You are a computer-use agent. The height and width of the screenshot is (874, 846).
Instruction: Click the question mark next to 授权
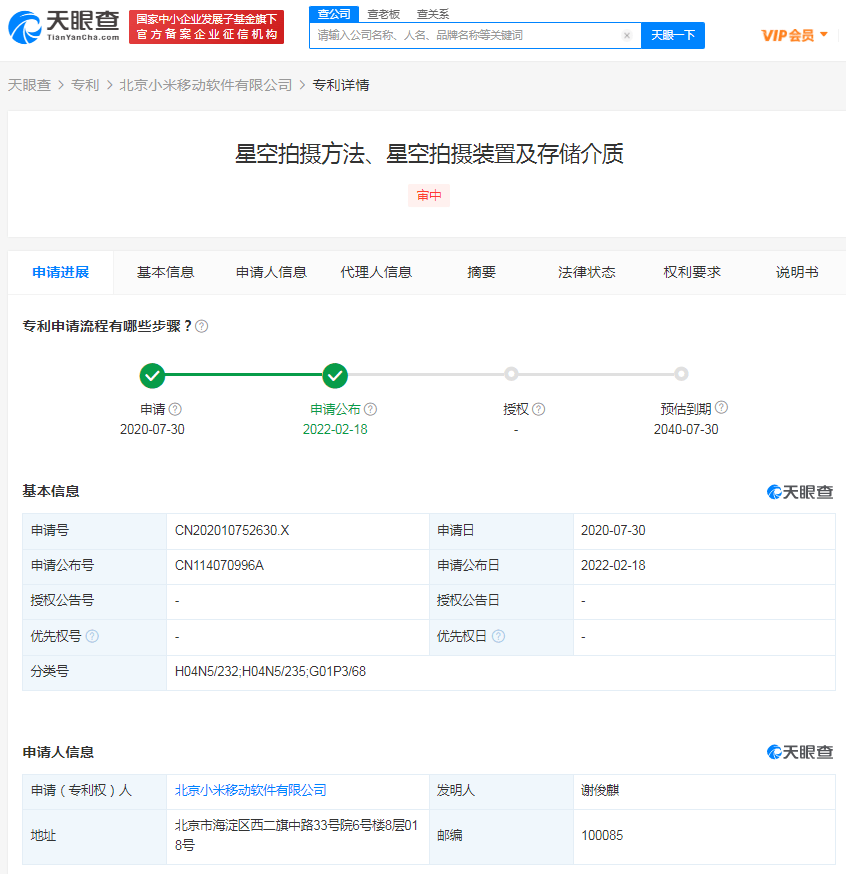pyautogui.click(x=539, y=409)
